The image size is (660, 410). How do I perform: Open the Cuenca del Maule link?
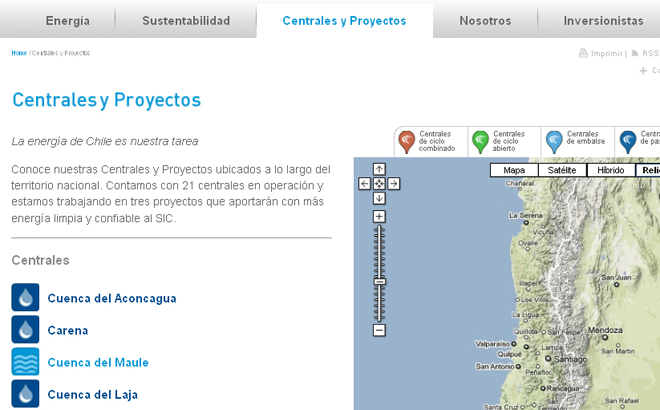pyautogui.click(x=98, y=362)
